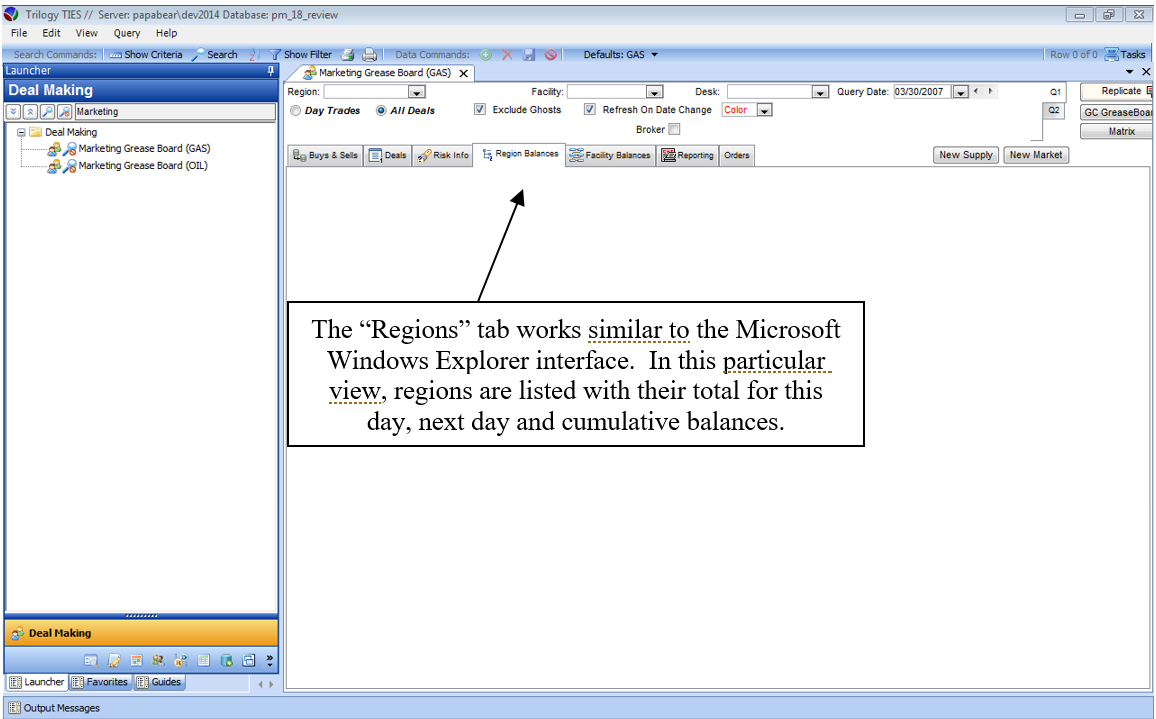1156x719 pixels.
Task: Select the Day Trades radio button
Action: click(295, 111)
